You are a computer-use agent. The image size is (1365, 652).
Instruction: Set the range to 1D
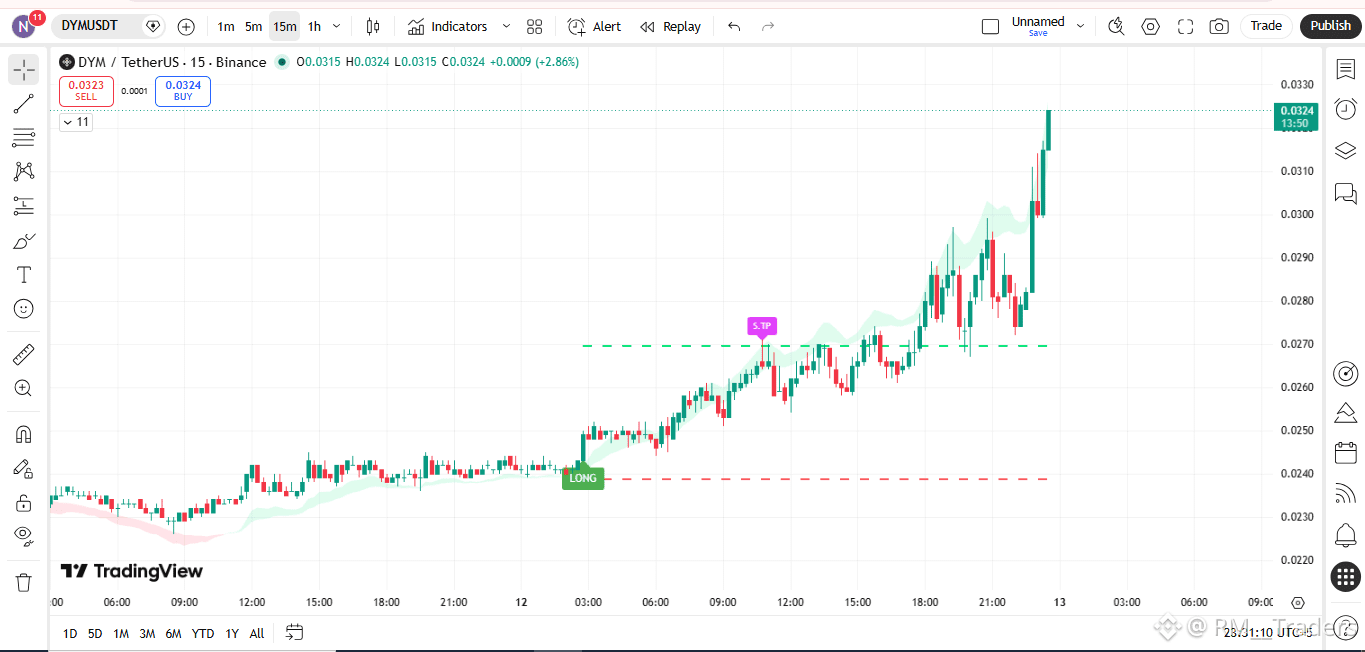pos(70,633)
